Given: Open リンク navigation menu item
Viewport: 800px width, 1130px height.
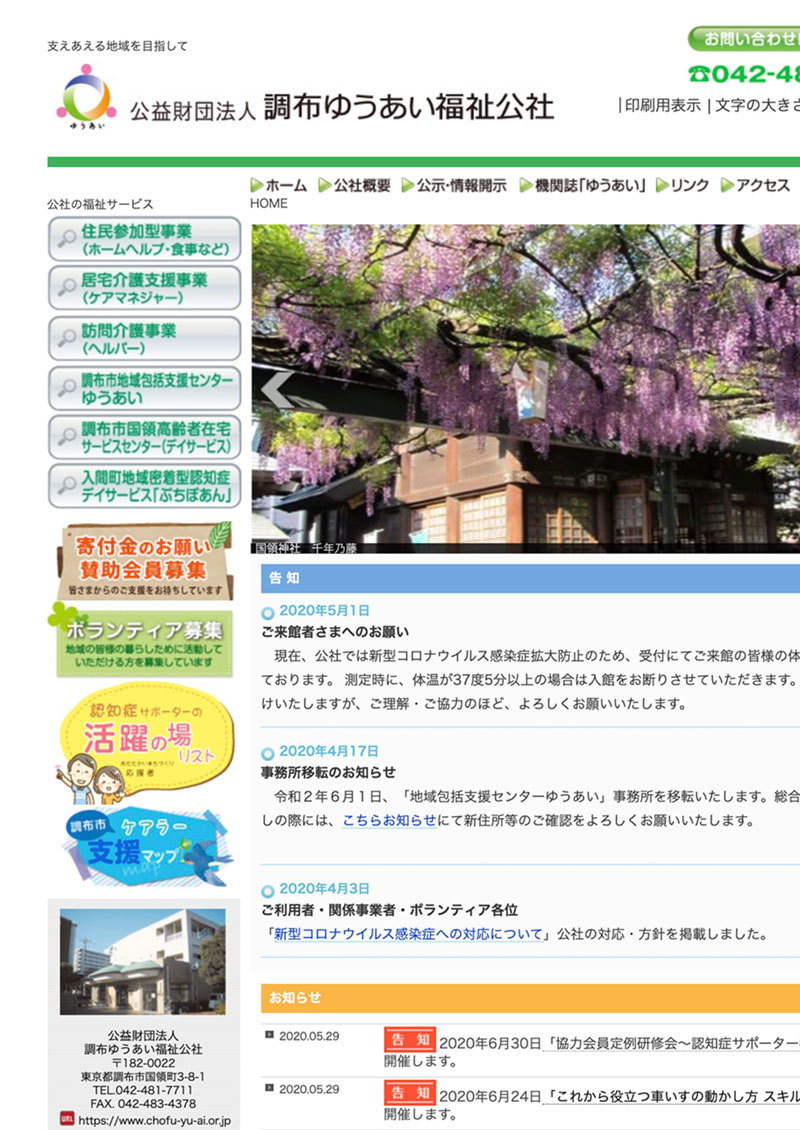Looking at the screenshot, I should tap(683, 185).
